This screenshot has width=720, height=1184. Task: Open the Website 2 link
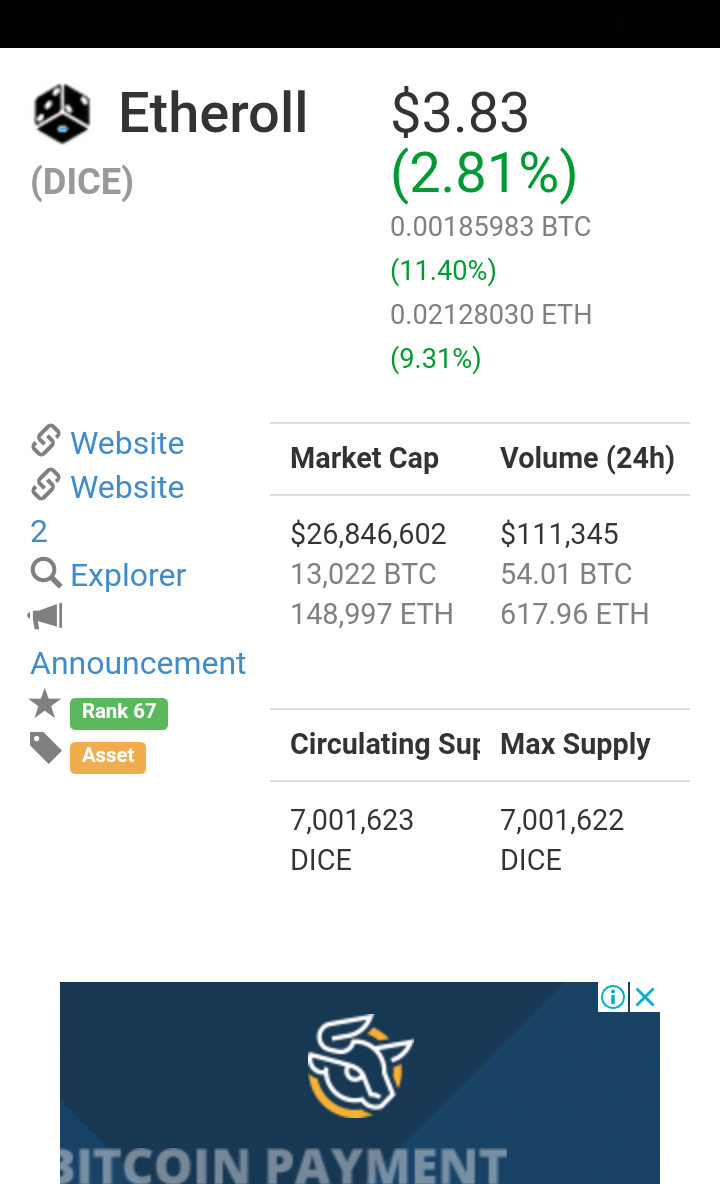(107, 509)
